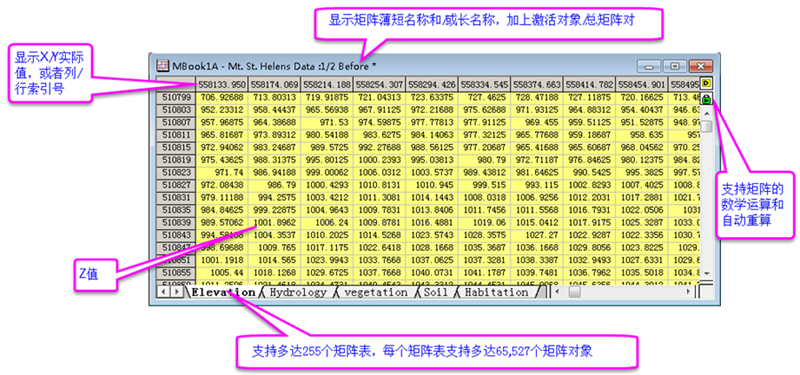Click the cell with value 1010.945
Viewport: 800px width, 375px height.
point(432,185)
